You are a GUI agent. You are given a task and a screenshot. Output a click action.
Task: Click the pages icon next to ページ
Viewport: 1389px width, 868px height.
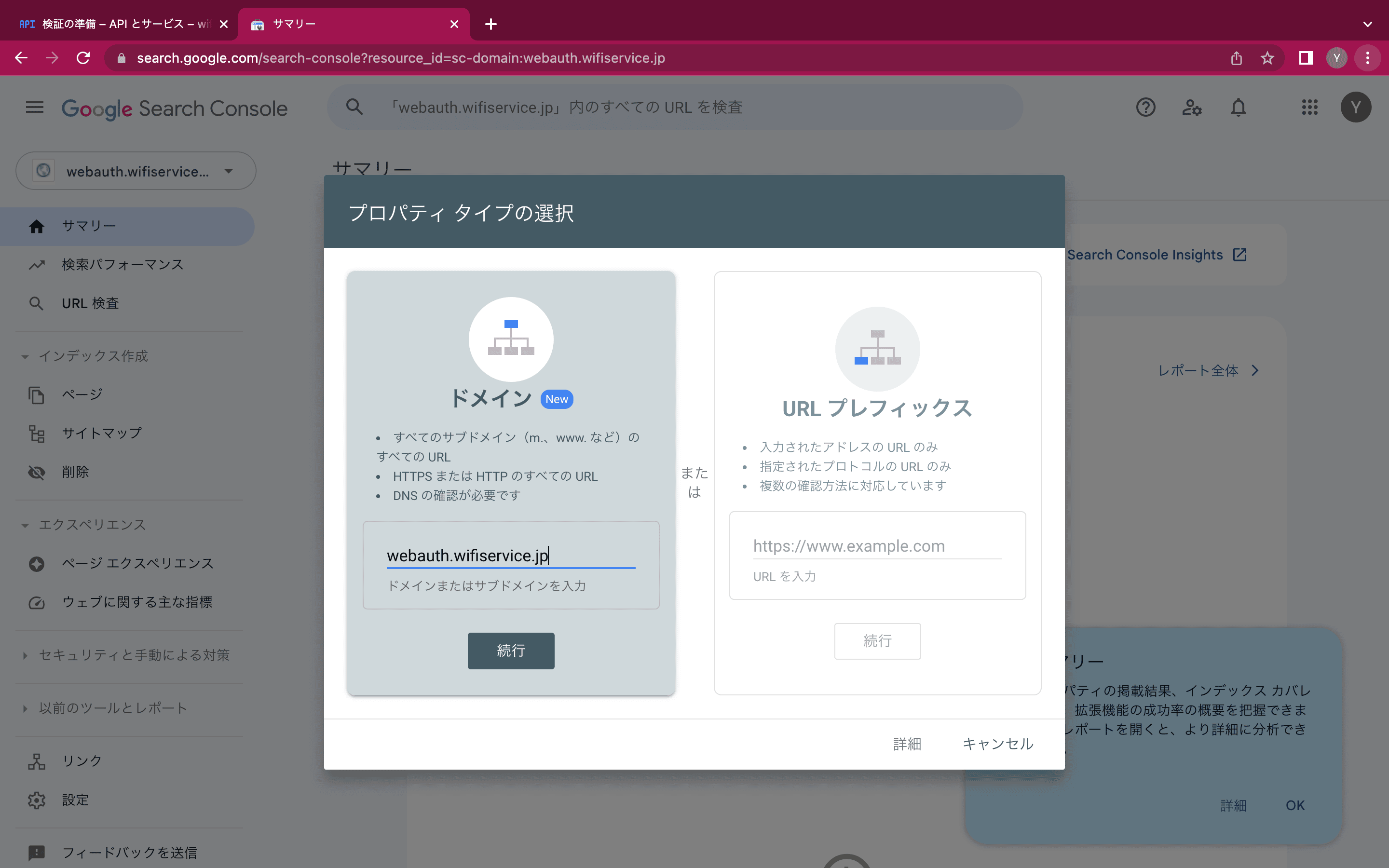pos(37,395)
